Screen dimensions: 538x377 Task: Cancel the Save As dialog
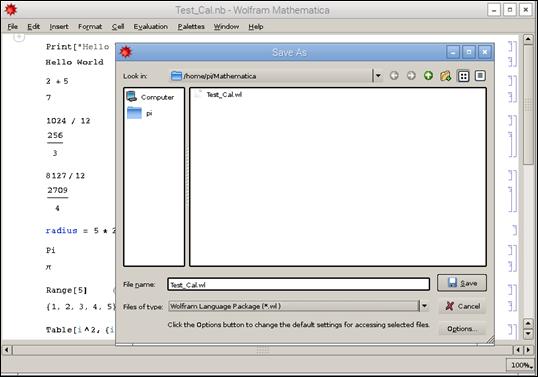click(x=462, y=306)
